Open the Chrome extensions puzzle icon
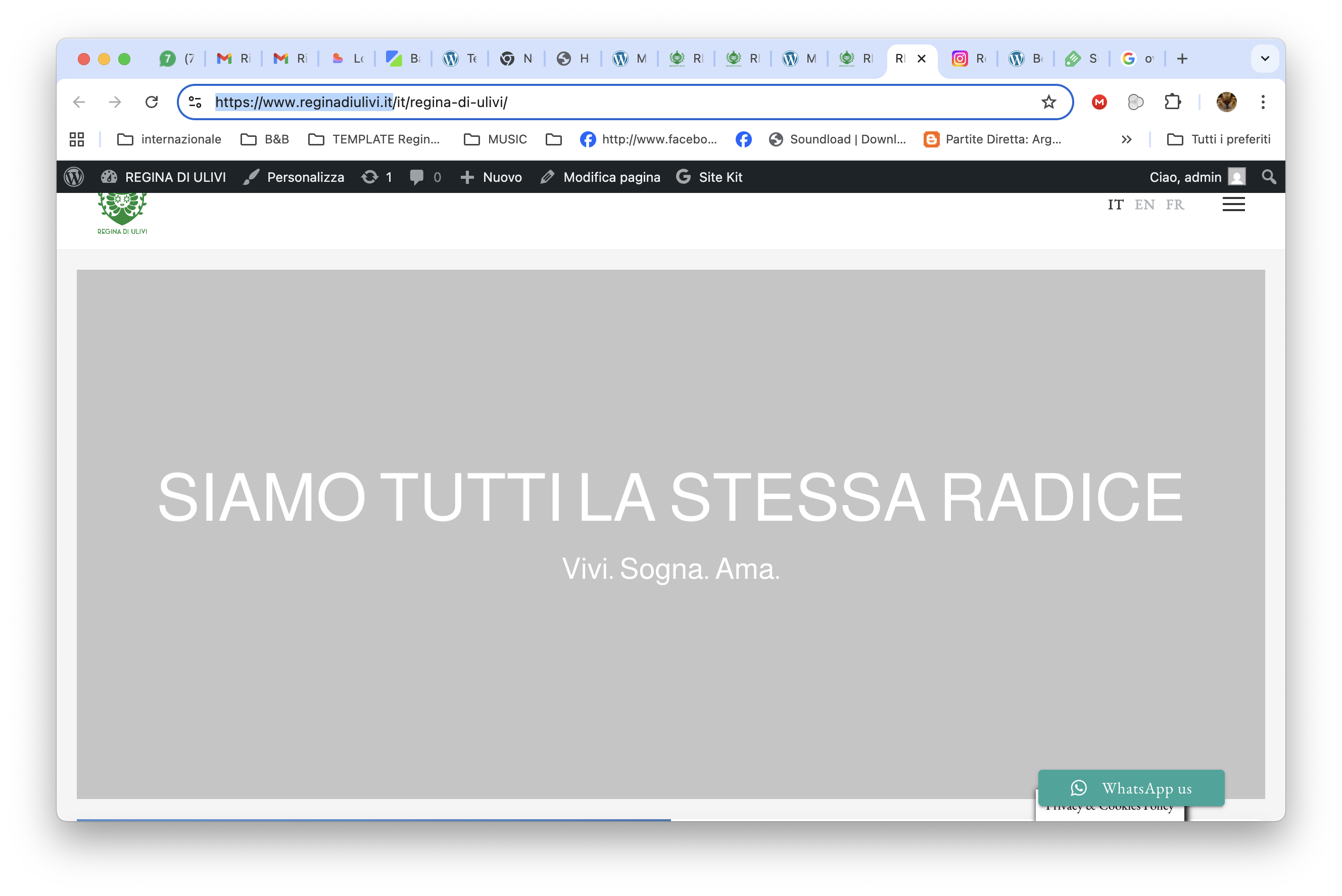The image size is (1342, 896). (x=1172, y=103)
